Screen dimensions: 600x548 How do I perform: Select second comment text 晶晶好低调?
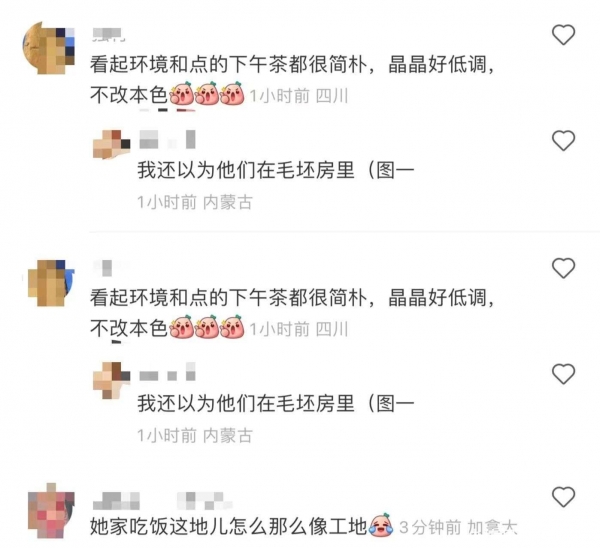tap(437, 297)
